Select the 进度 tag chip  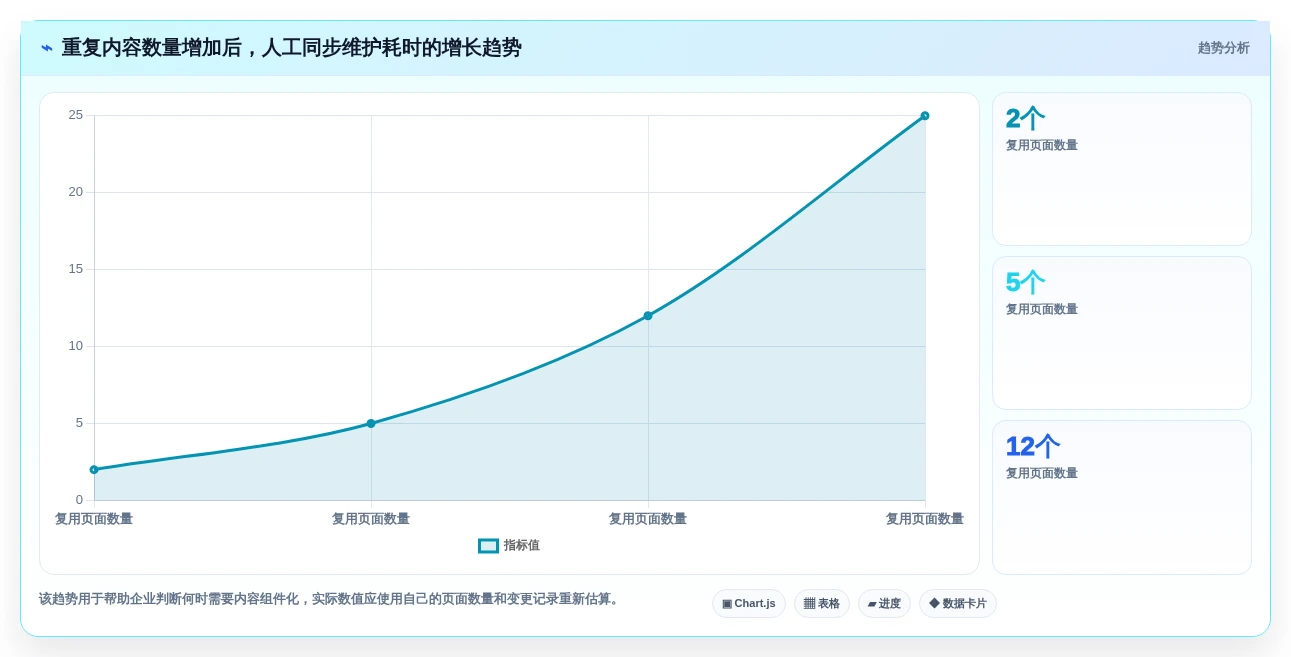(x=884, y=604)
